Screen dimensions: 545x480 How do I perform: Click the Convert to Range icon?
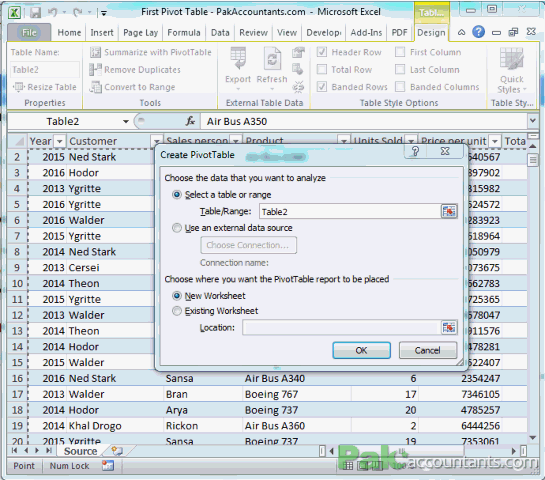coord(95,87)
